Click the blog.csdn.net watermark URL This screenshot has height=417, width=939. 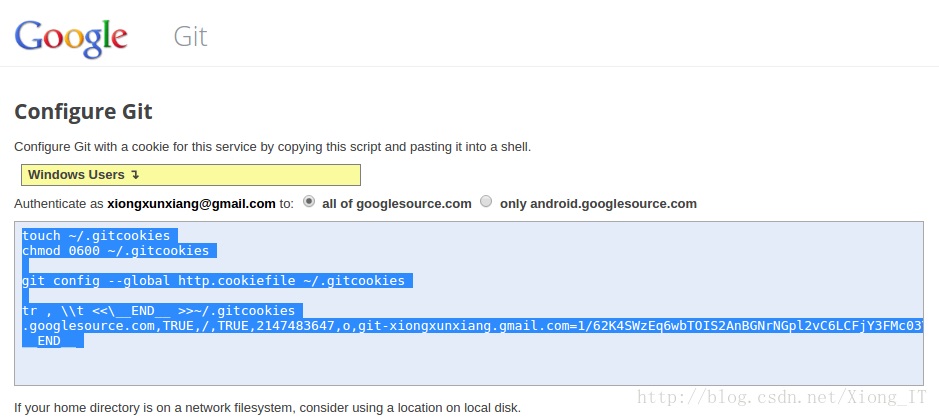coord(782,397)
